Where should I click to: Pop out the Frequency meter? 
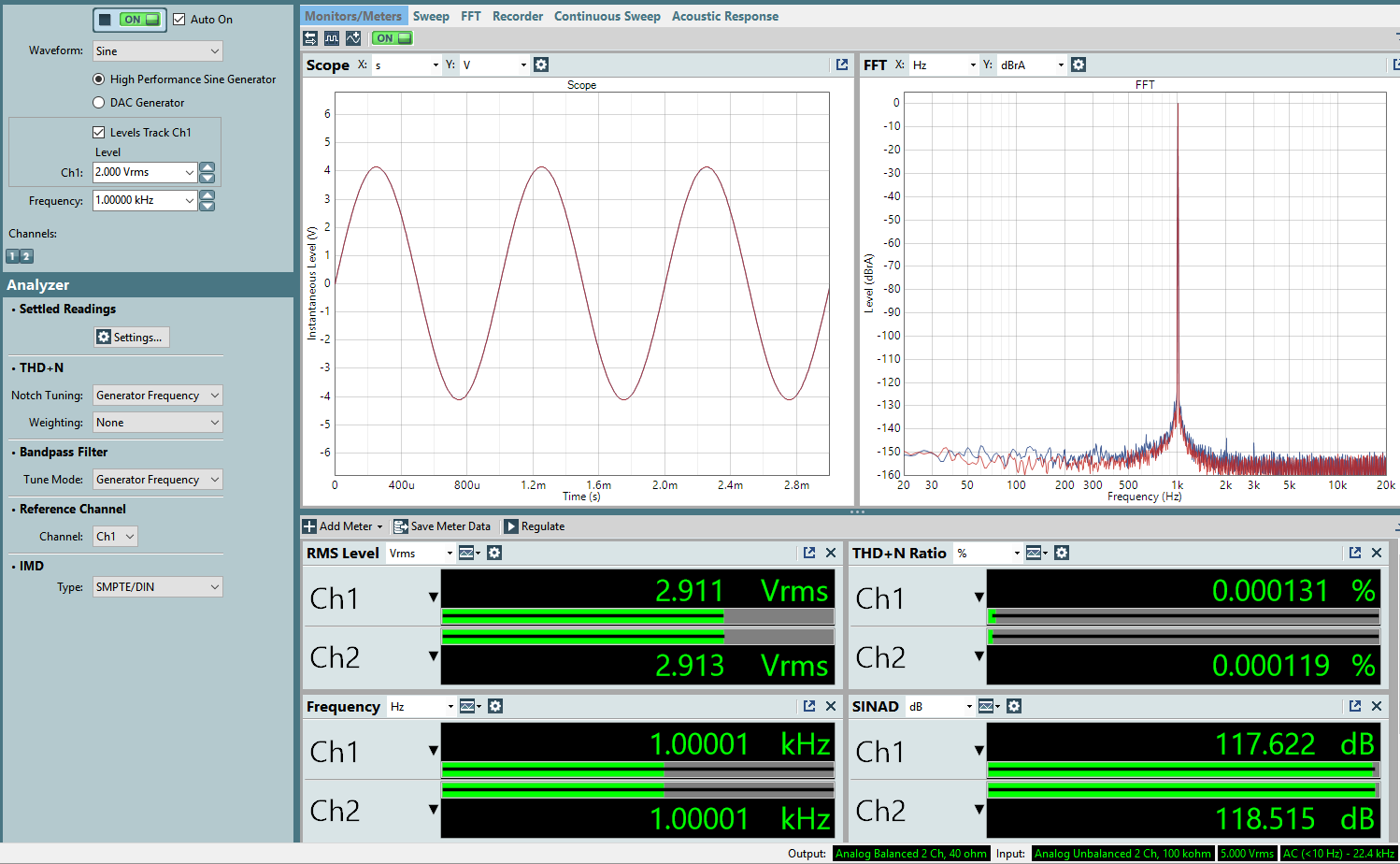[809, 706]
